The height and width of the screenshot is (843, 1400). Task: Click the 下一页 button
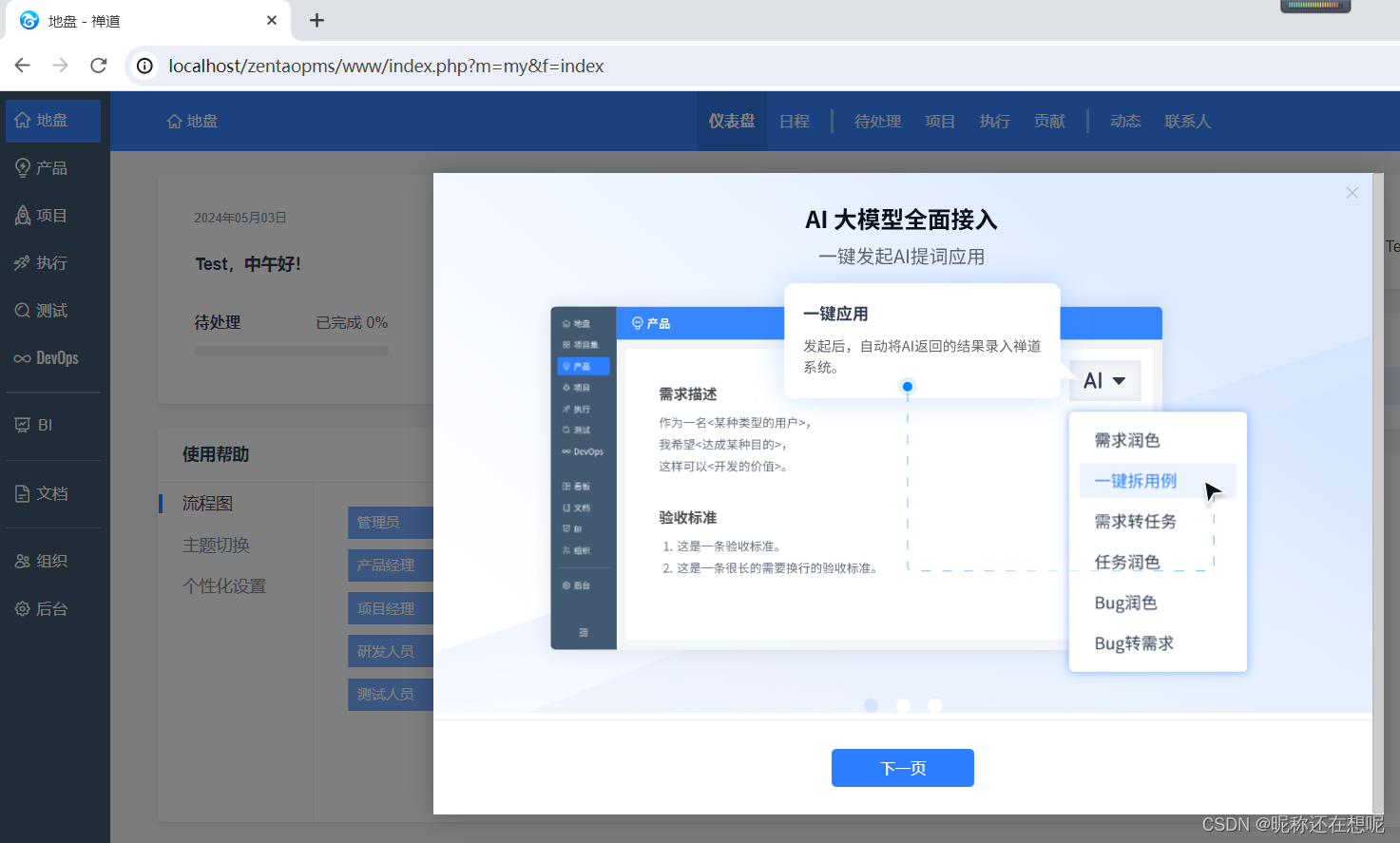(903, 768)
